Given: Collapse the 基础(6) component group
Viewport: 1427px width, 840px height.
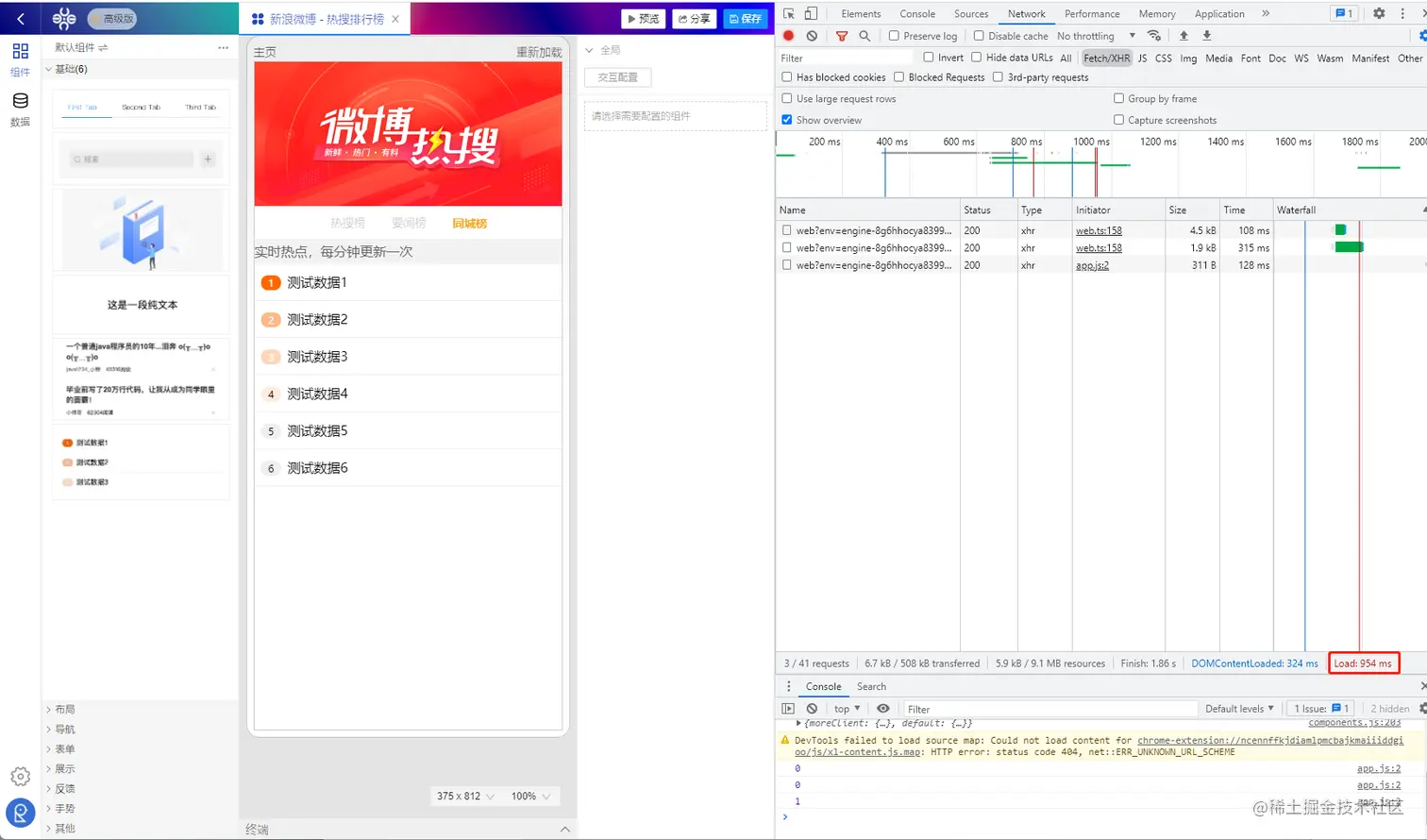Looking at the screenshot, I should [66, 69].
